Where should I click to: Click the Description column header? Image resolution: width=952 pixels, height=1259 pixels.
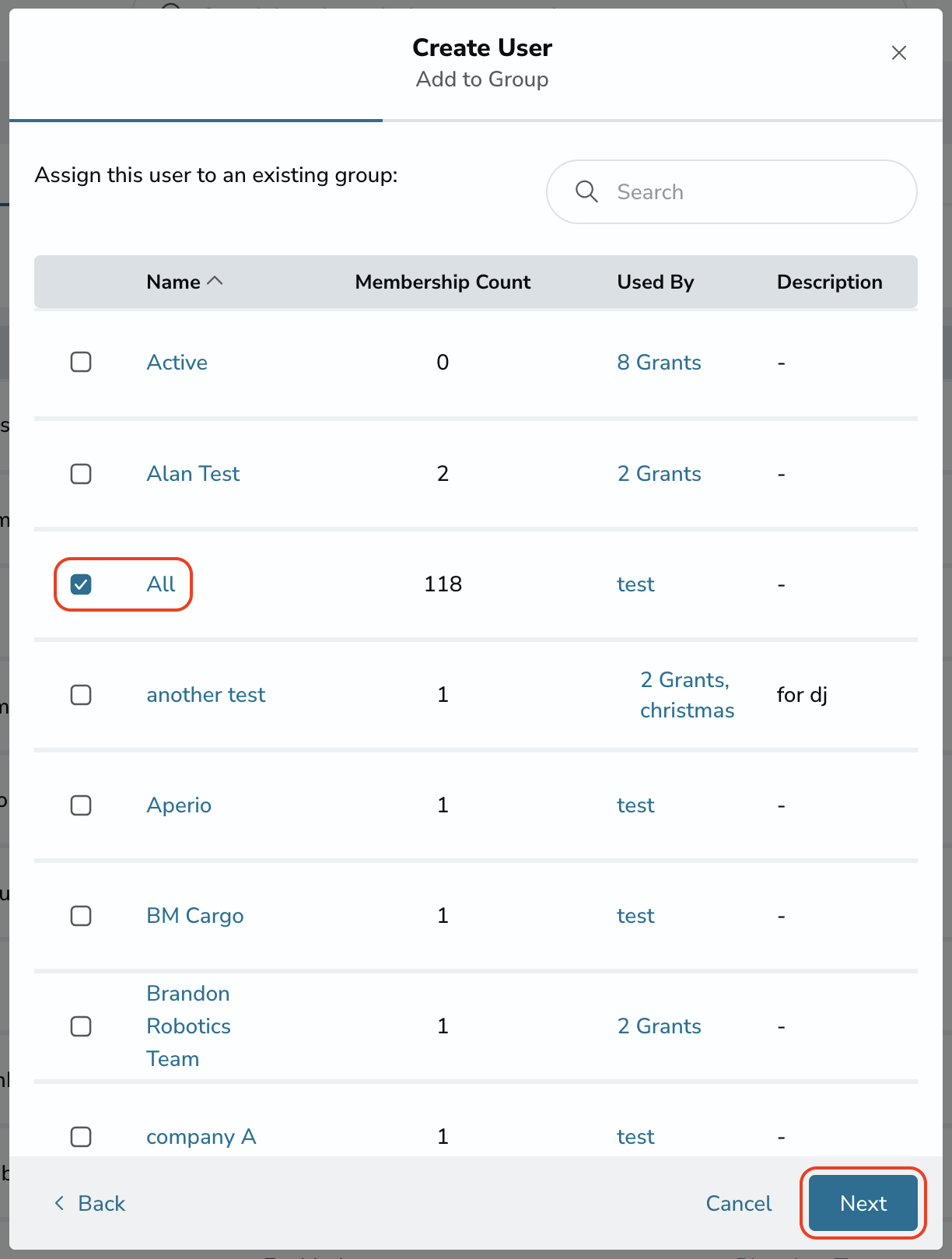(830, 282)
